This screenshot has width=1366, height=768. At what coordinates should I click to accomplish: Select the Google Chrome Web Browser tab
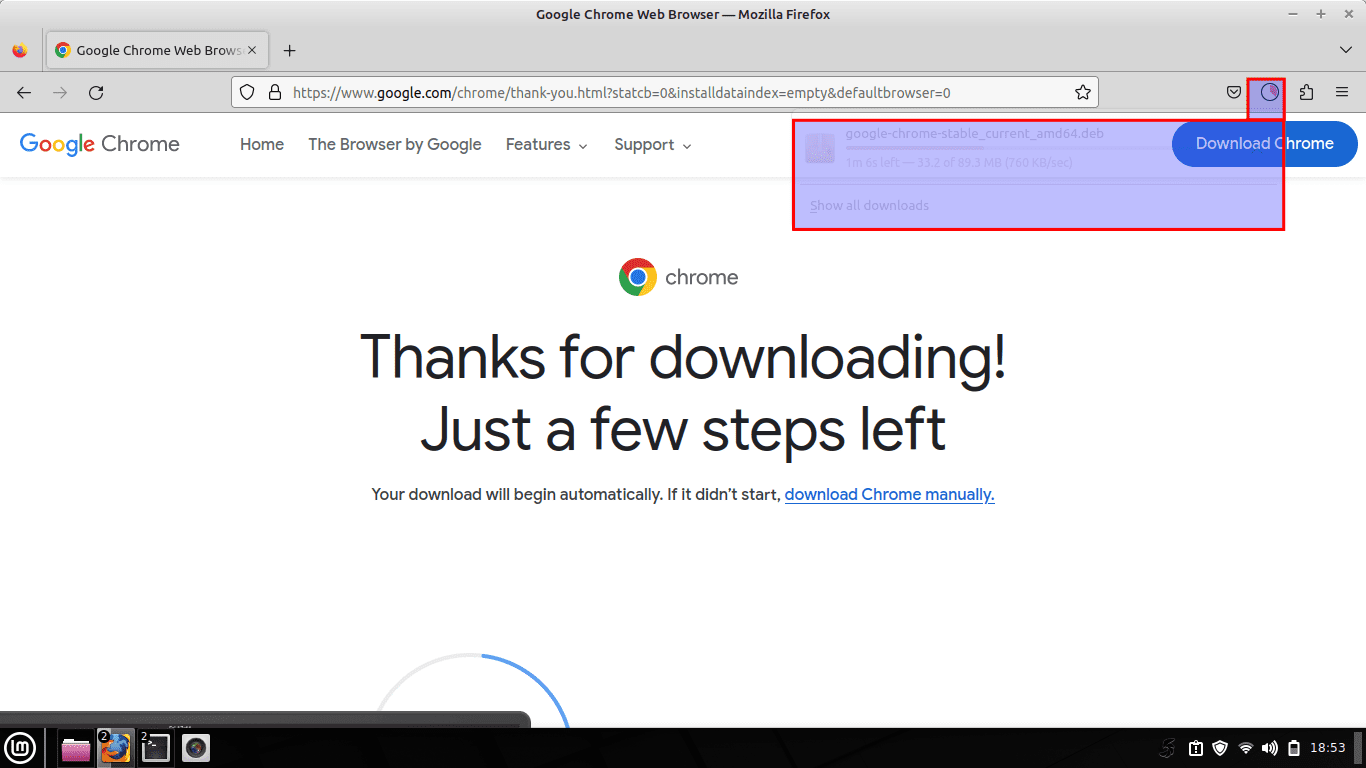click(156, 50)
